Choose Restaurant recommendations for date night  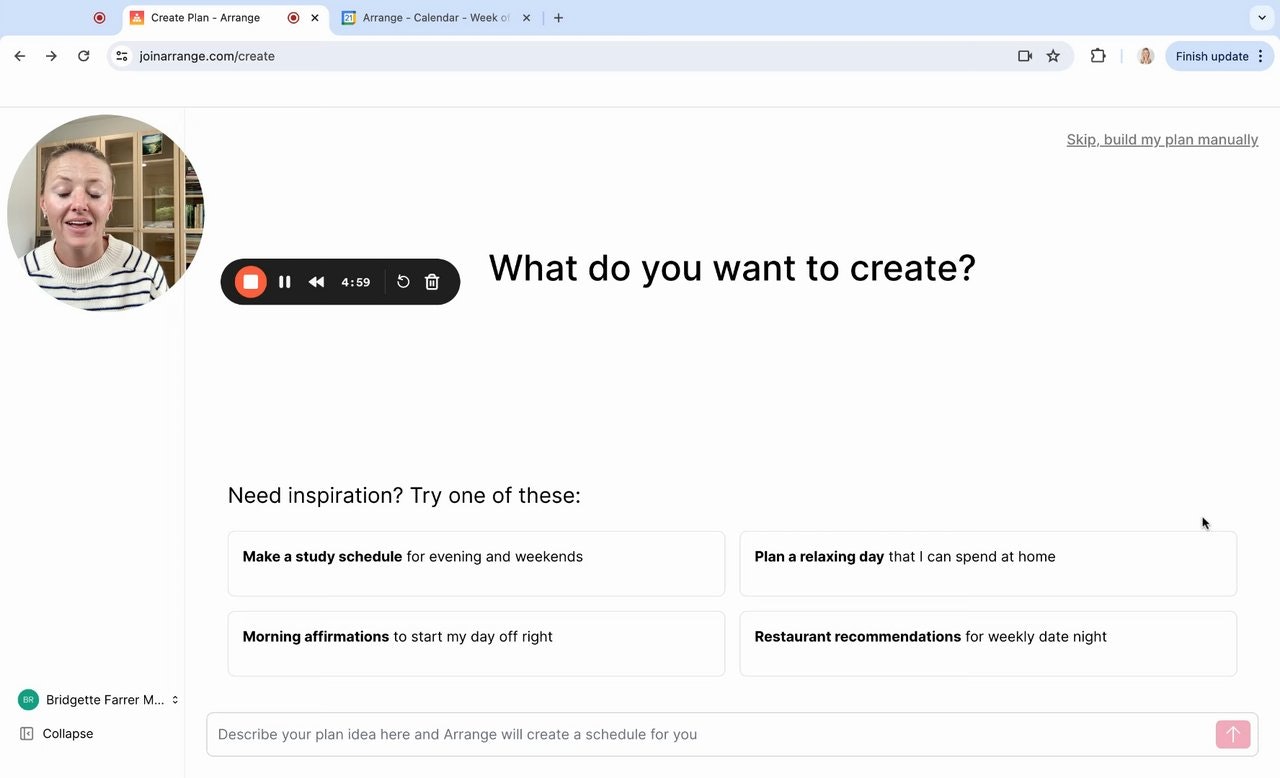tap(987, 643)
